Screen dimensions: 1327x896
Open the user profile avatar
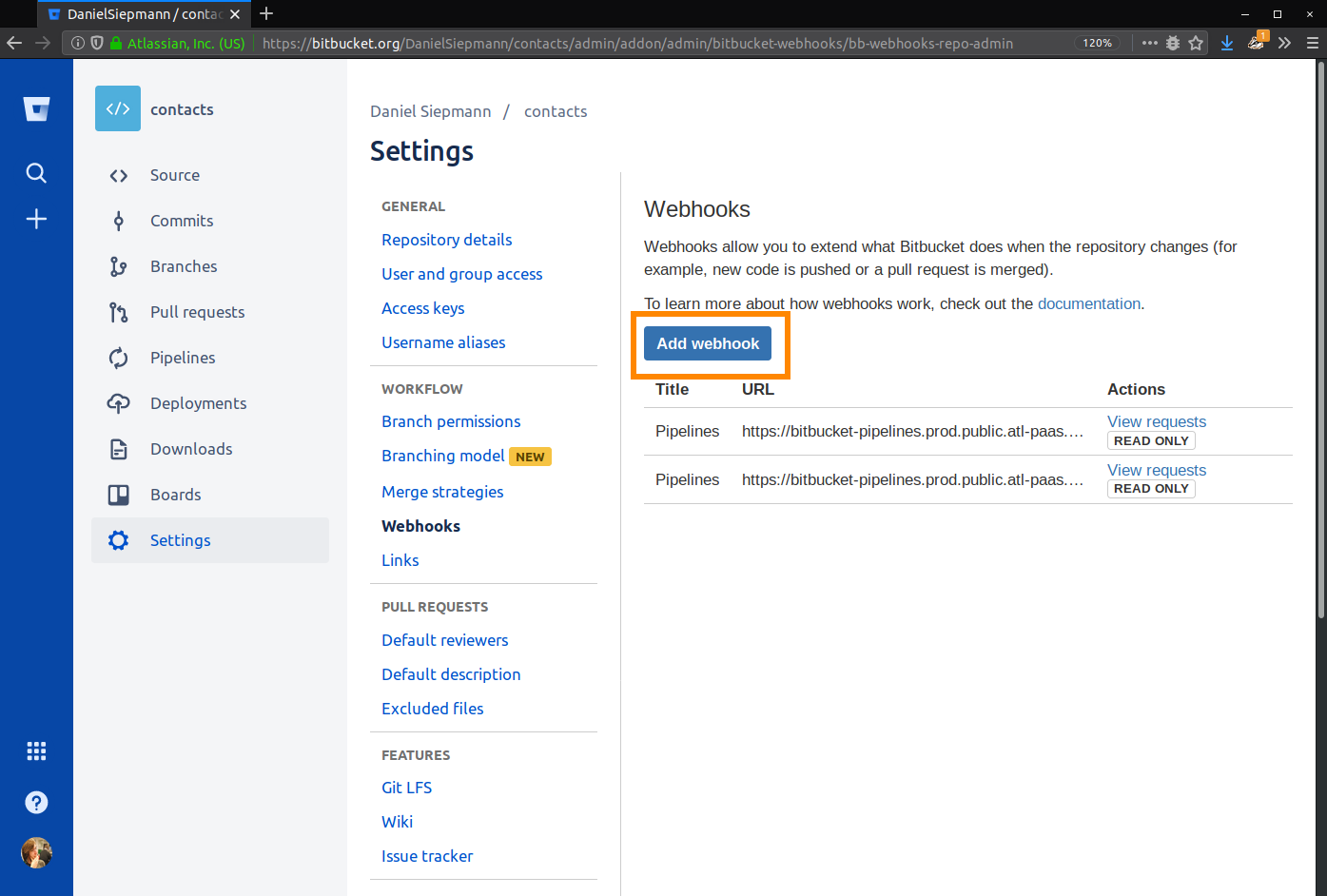36,852
